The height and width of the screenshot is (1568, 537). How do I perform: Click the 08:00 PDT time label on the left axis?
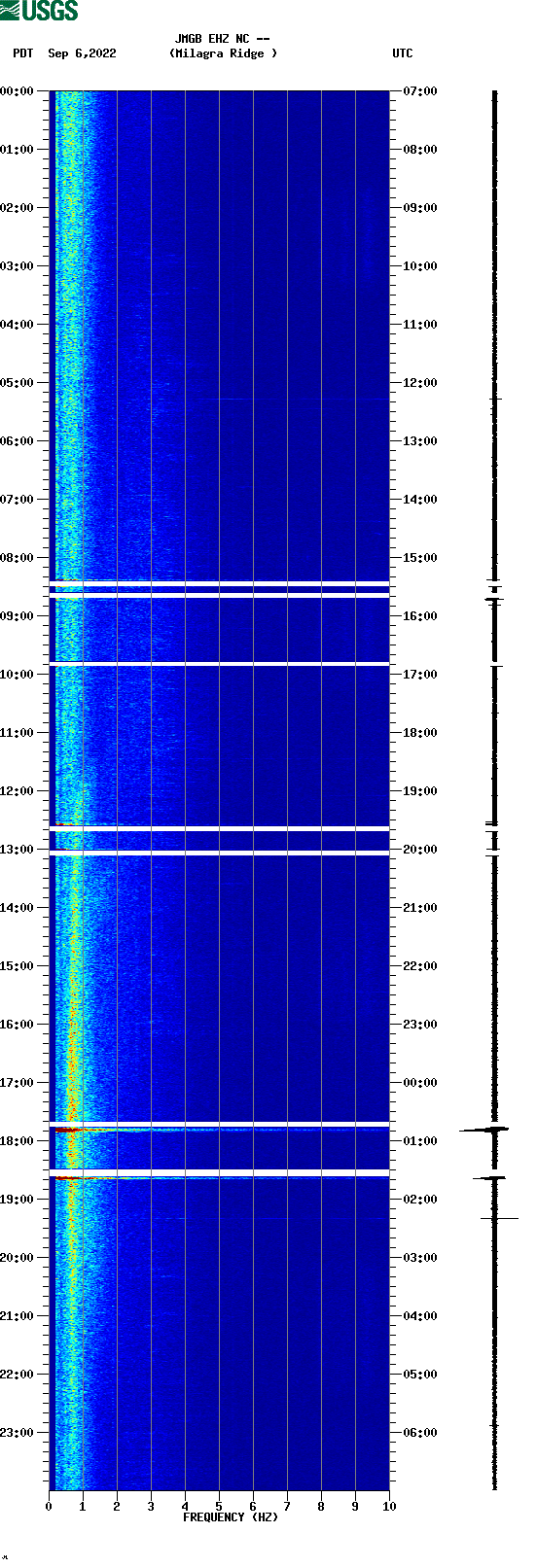click(x=18, y=558)
